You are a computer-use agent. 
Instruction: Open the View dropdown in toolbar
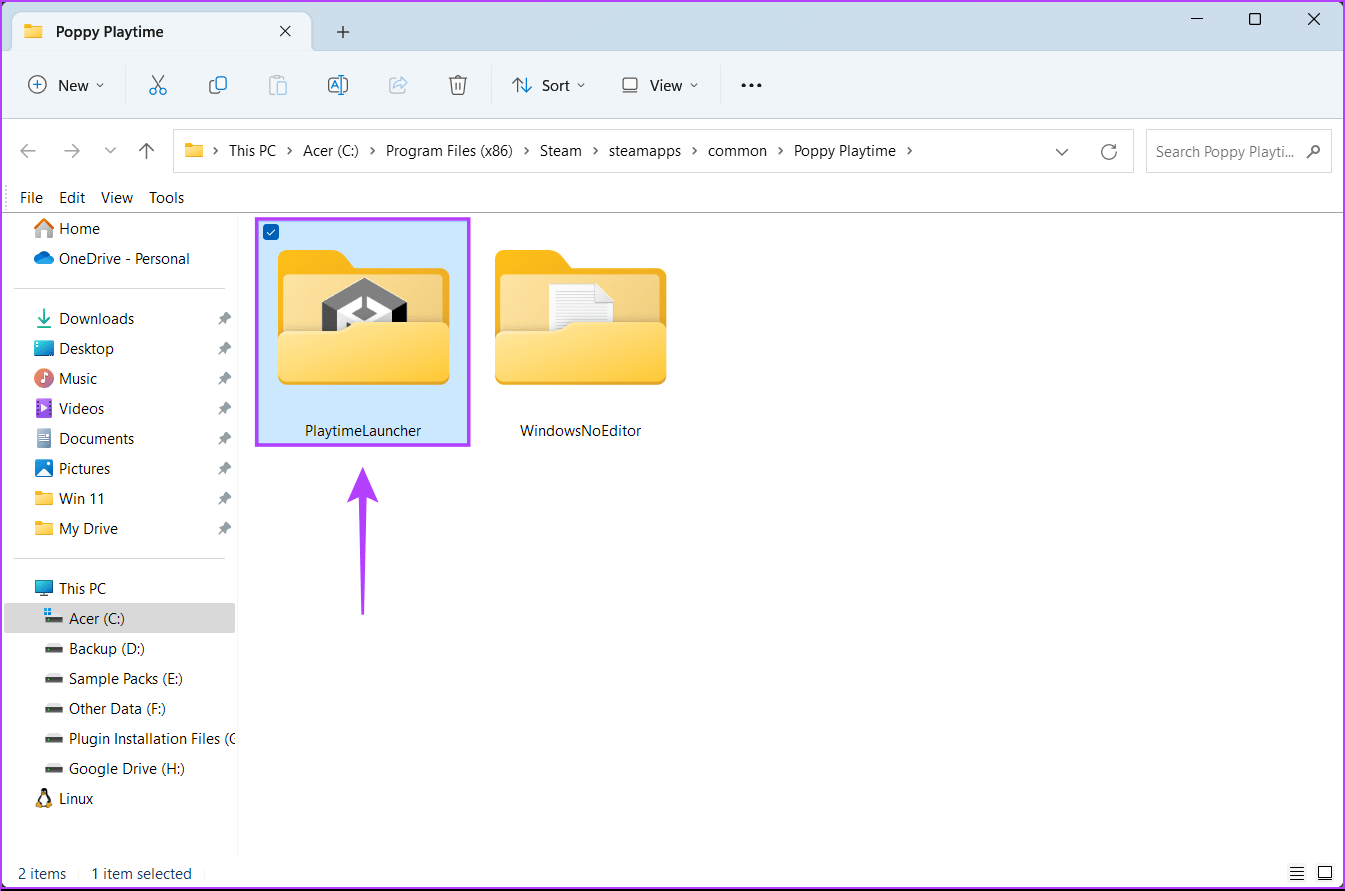pyautogui.click(x=660, y=86)
